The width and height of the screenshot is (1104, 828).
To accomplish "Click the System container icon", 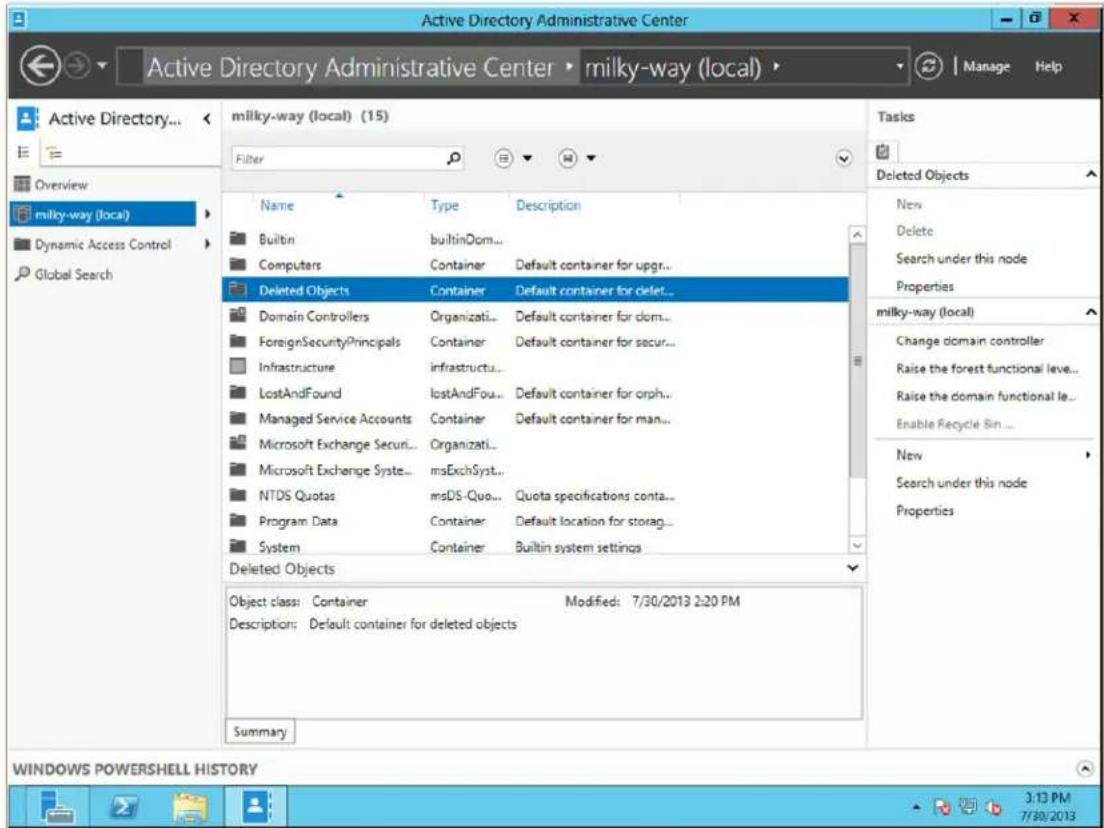I will tap(238, 546).
